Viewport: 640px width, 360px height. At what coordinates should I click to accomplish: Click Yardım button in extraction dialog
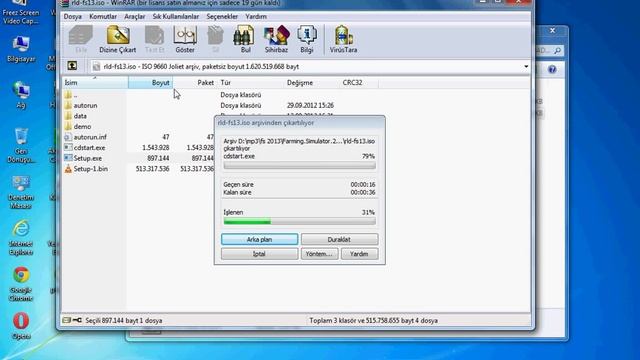[x=359, y=254]
